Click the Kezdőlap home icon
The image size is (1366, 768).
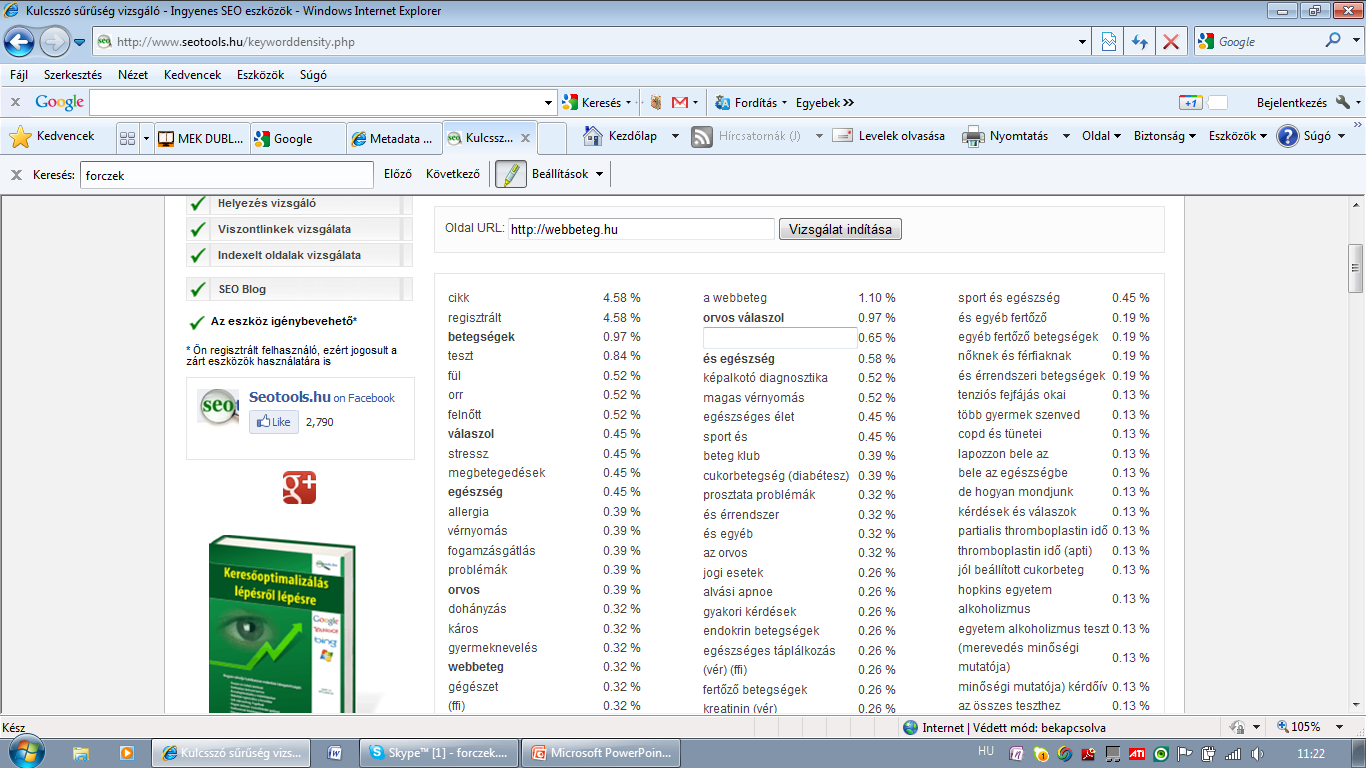(x=593, y=136)
